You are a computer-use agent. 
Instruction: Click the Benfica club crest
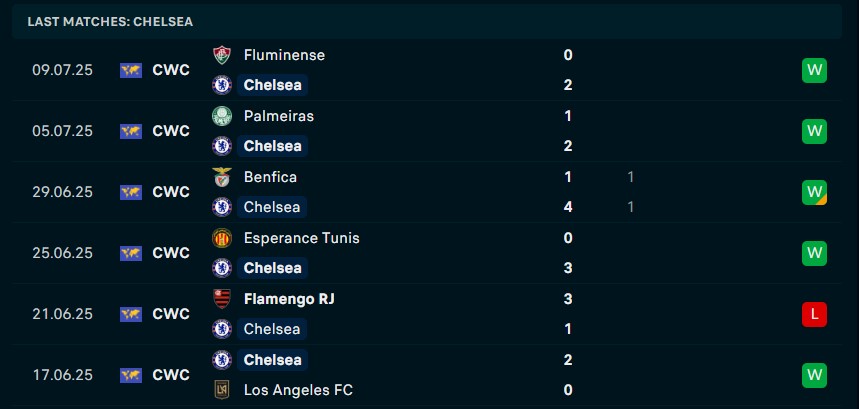pyautogui.click(x=222, y=177)
